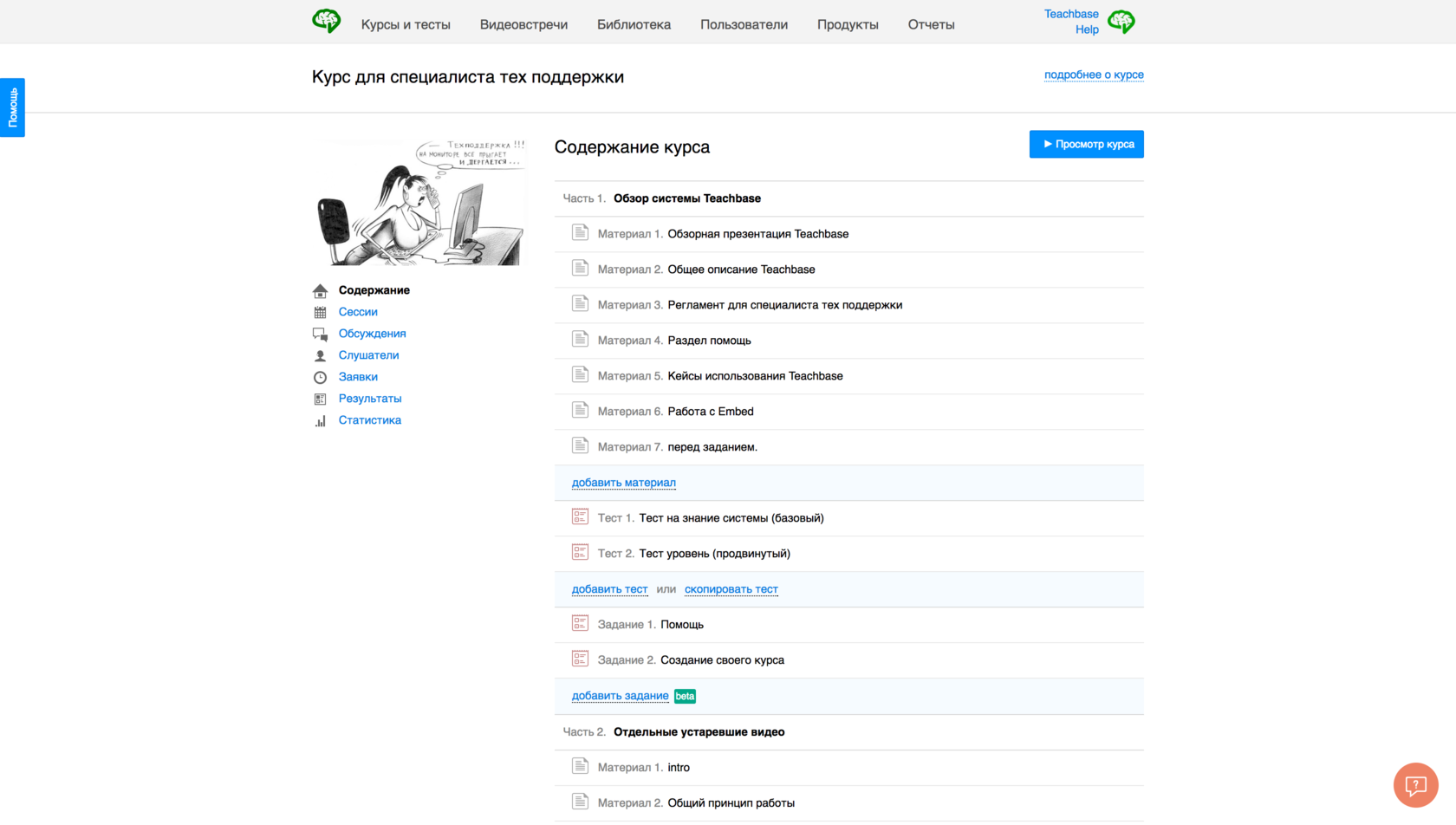
Task: Click the document icon for Материал 3 Регламент
Action: pos(581,303)
